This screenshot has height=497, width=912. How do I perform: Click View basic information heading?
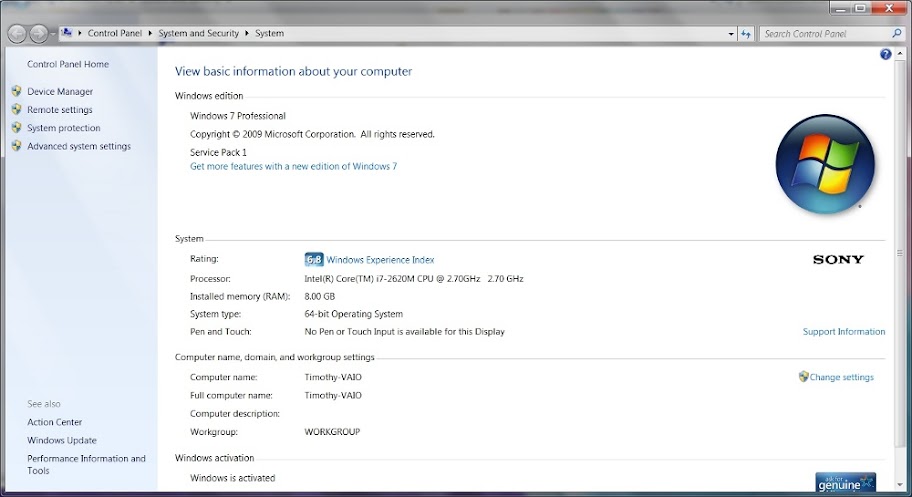pos(293,72)
